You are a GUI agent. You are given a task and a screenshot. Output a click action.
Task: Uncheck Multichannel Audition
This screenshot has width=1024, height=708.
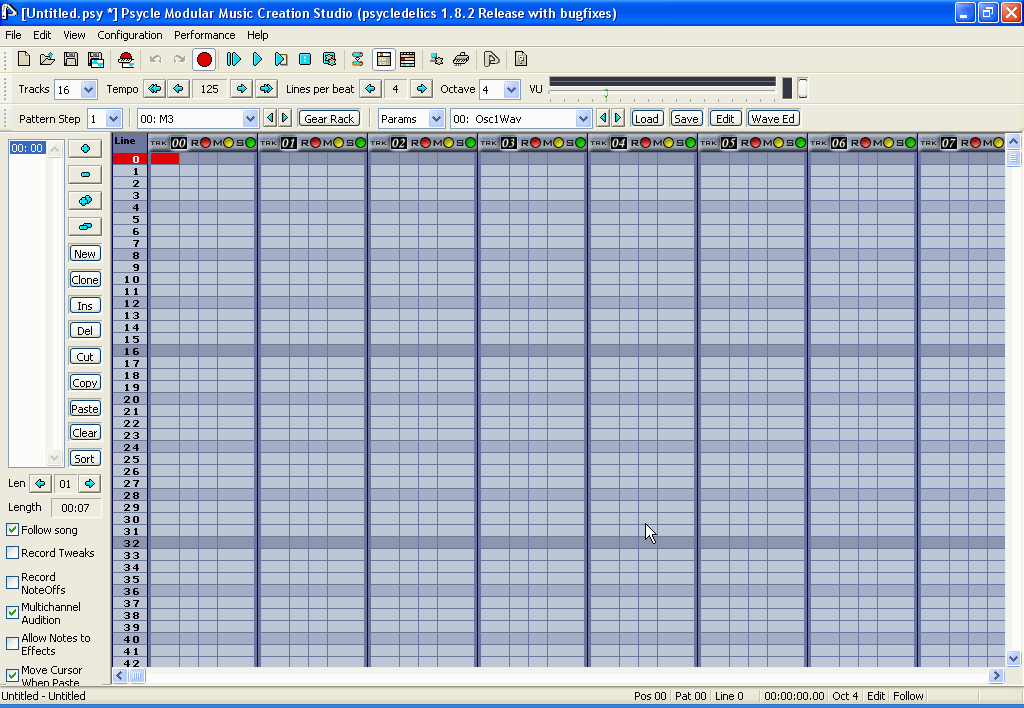(x=12, y=613)
